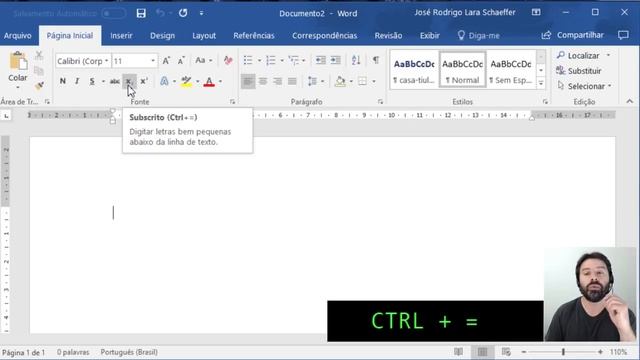The width and height of the screenshot is (640, 360).
Task: Switch to the Exibir tab
Action: tap(430, 36)
